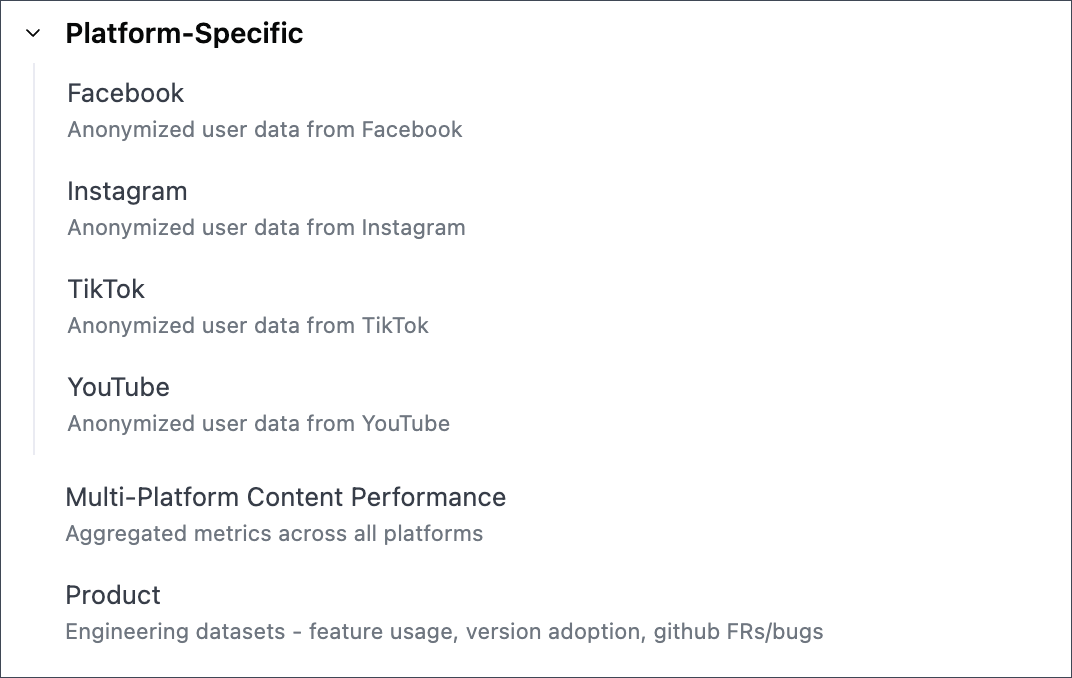This screenshot has height=678, width=1072.
Task: Click the Platform-Specific section header
Action: tap(184, 32)
